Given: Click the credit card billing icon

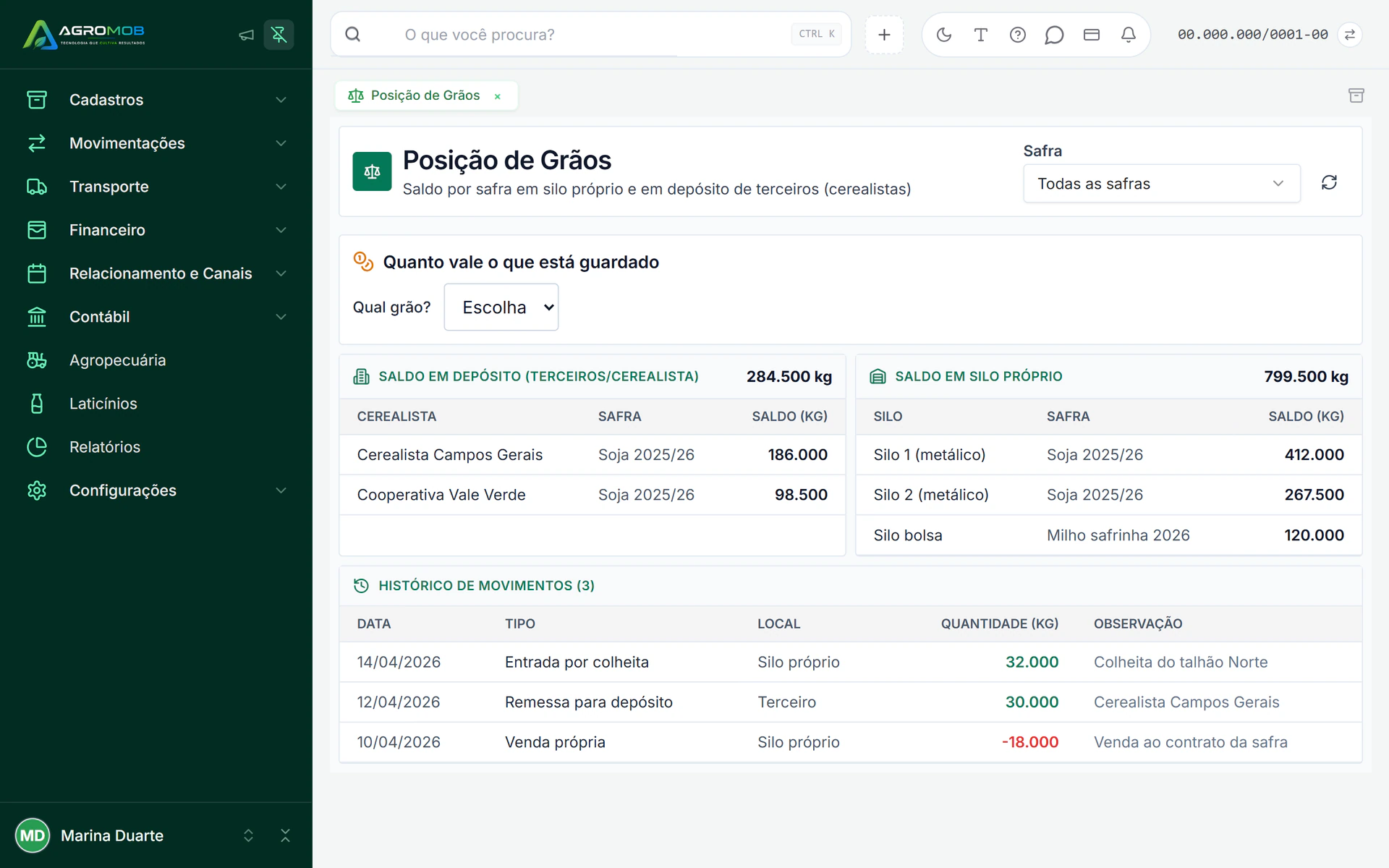Looking at the screenshot, I should [1092, 35].
